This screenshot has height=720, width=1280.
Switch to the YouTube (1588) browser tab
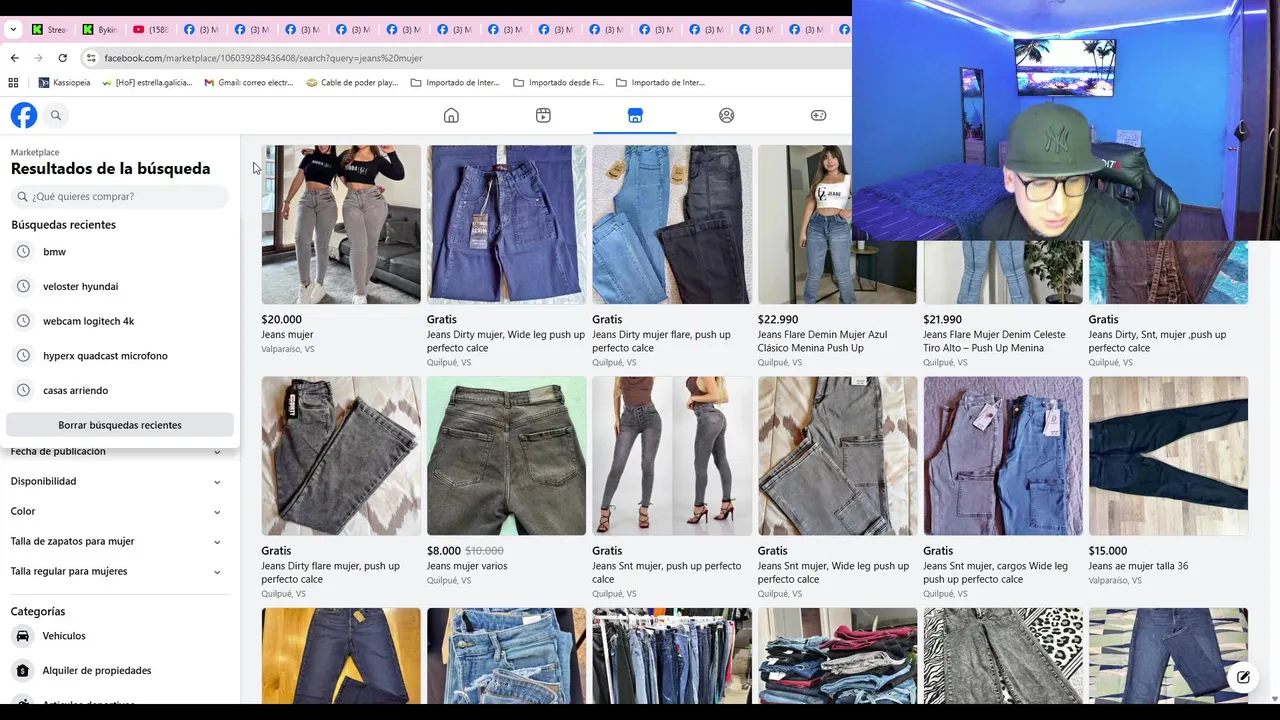[x=151, y=30]
